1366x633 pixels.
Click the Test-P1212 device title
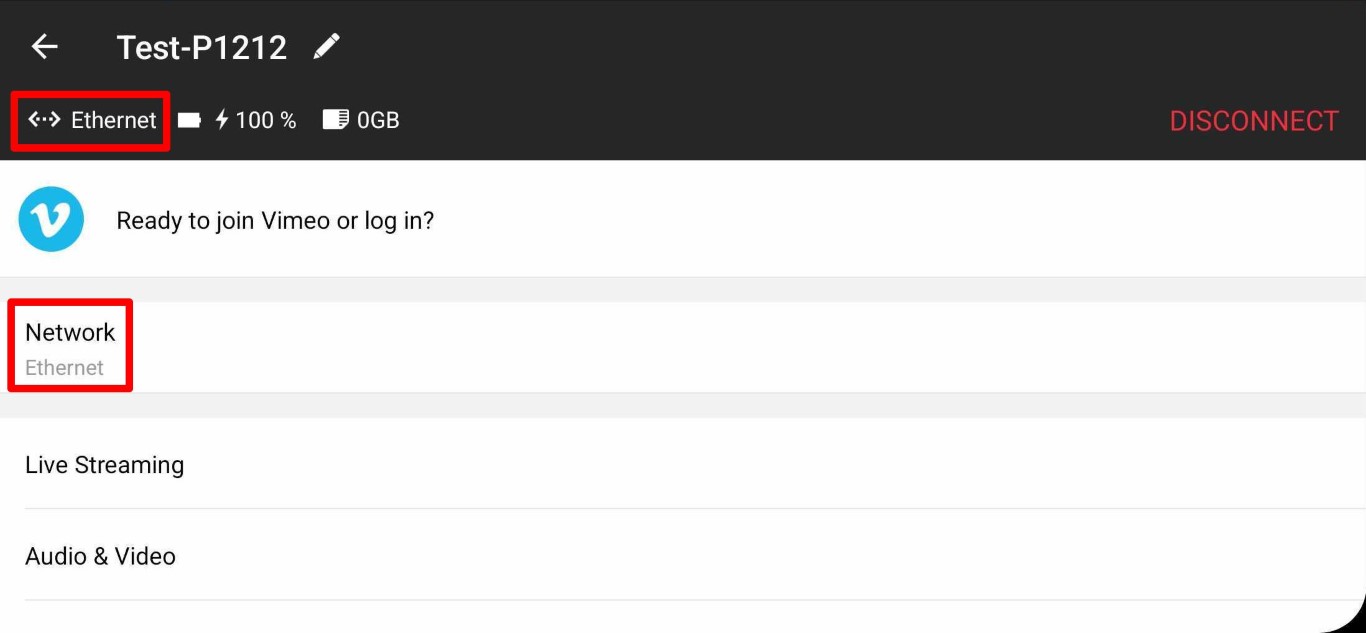(x=200, y=46)
